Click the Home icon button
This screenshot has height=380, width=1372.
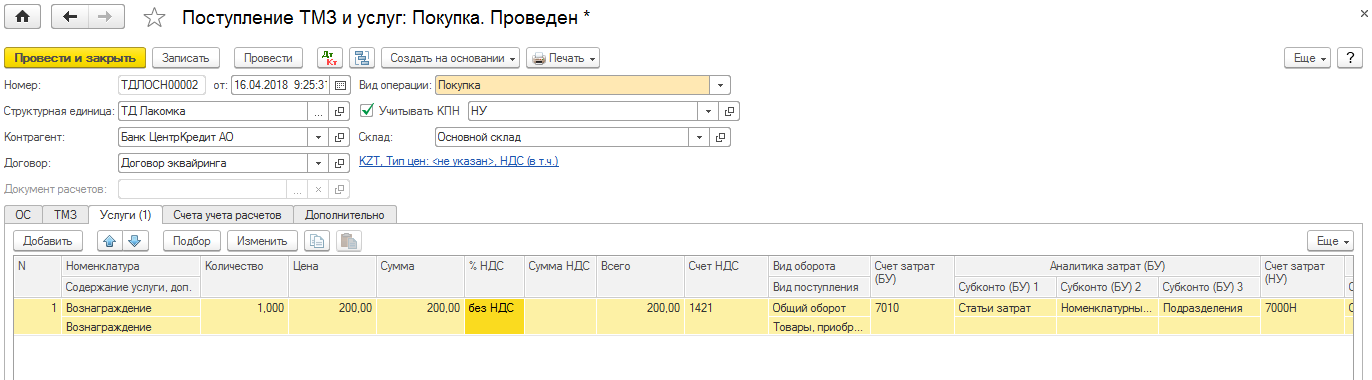coord(23,17)
